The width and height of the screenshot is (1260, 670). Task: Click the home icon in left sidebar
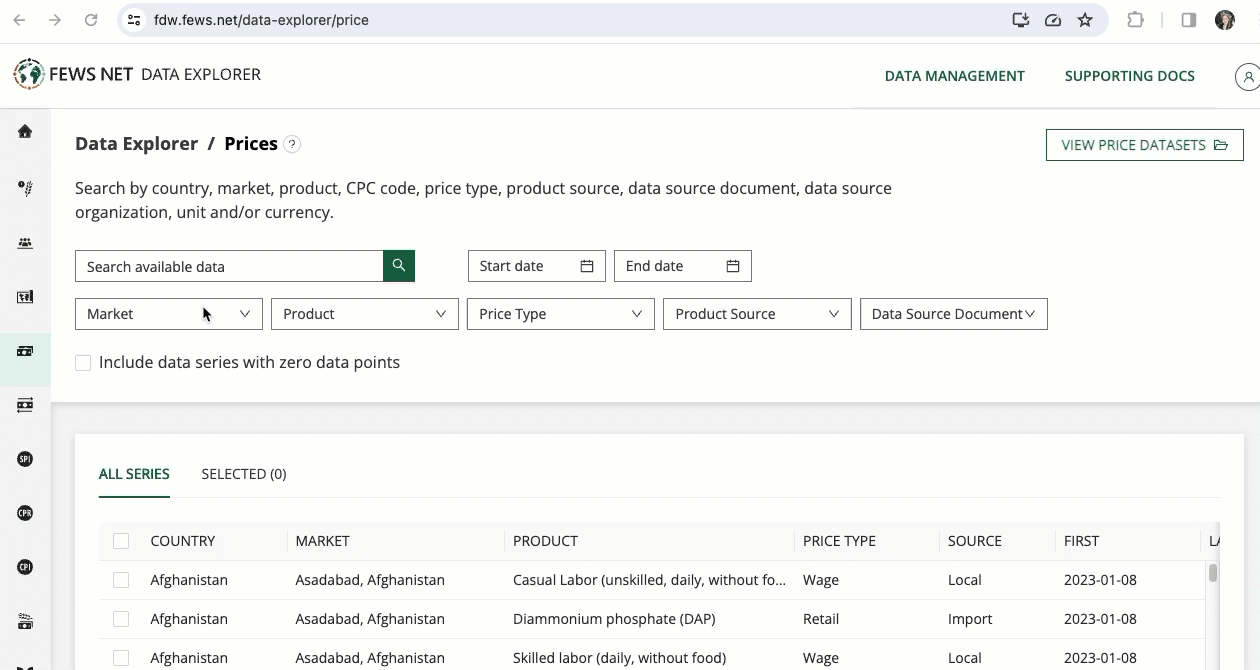tap(25, 131)
